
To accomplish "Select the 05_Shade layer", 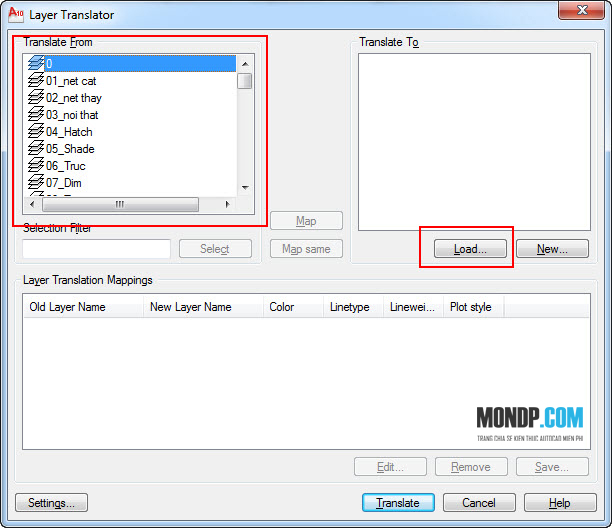I will [x=70, y=149].
